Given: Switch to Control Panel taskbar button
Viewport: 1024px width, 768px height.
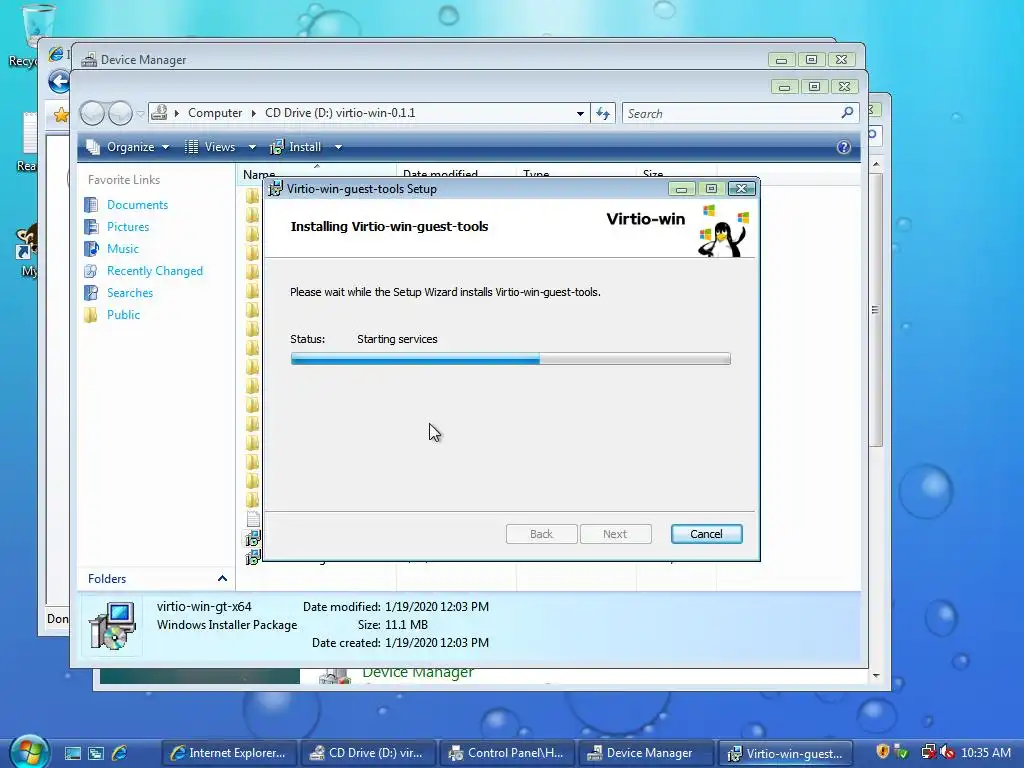Looking at the screenshot, I should click(x=507, y=753).
